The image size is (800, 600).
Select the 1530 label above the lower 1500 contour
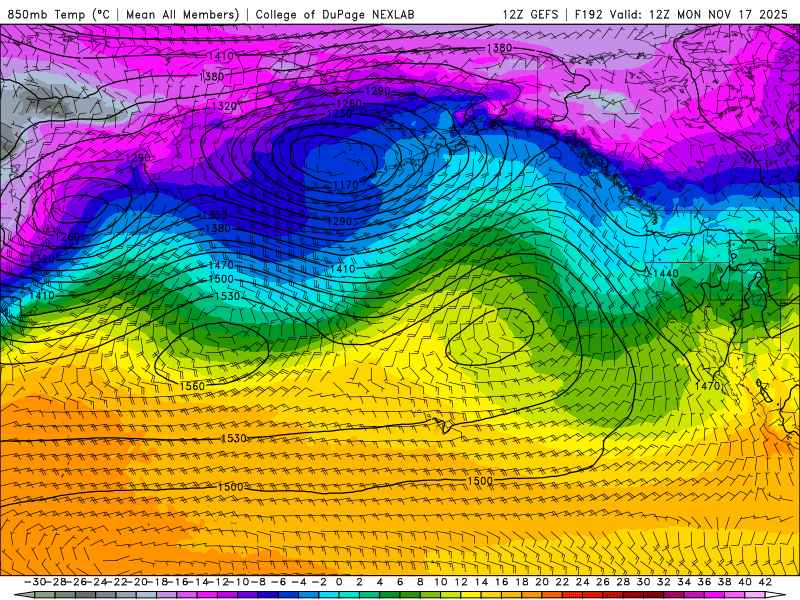(x=234, y=438)
